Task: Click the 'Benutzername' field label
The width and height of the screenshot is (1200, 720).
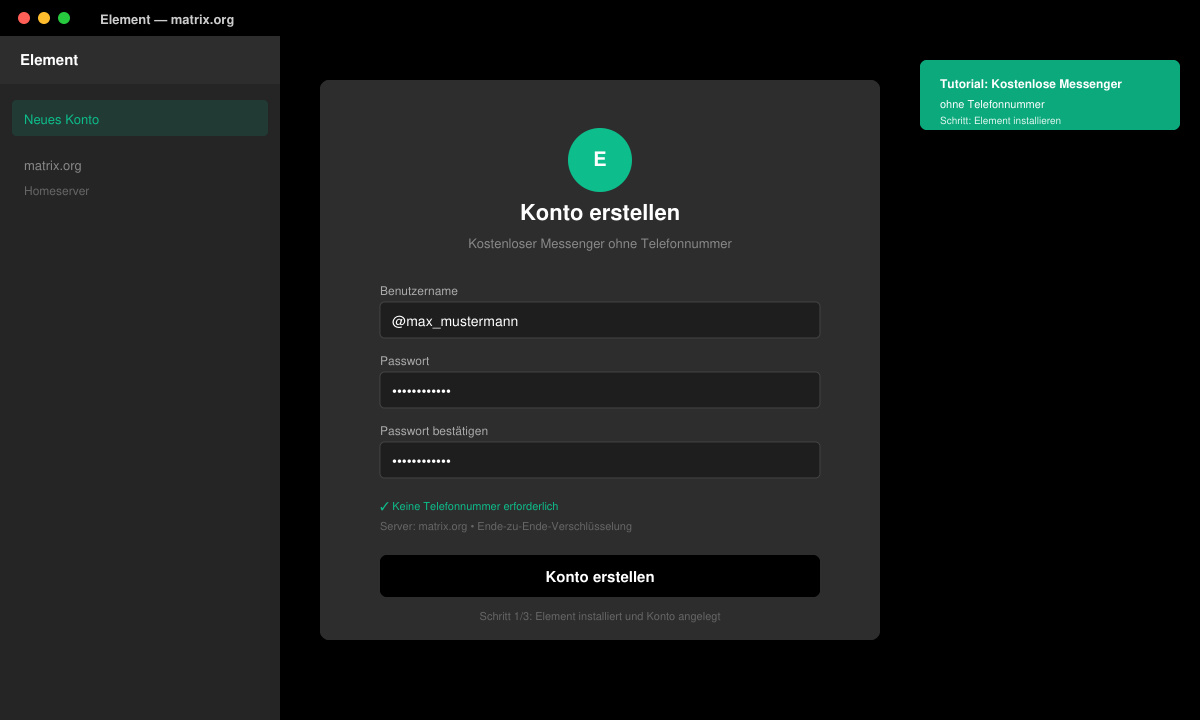Action: (x=419, y=291)
